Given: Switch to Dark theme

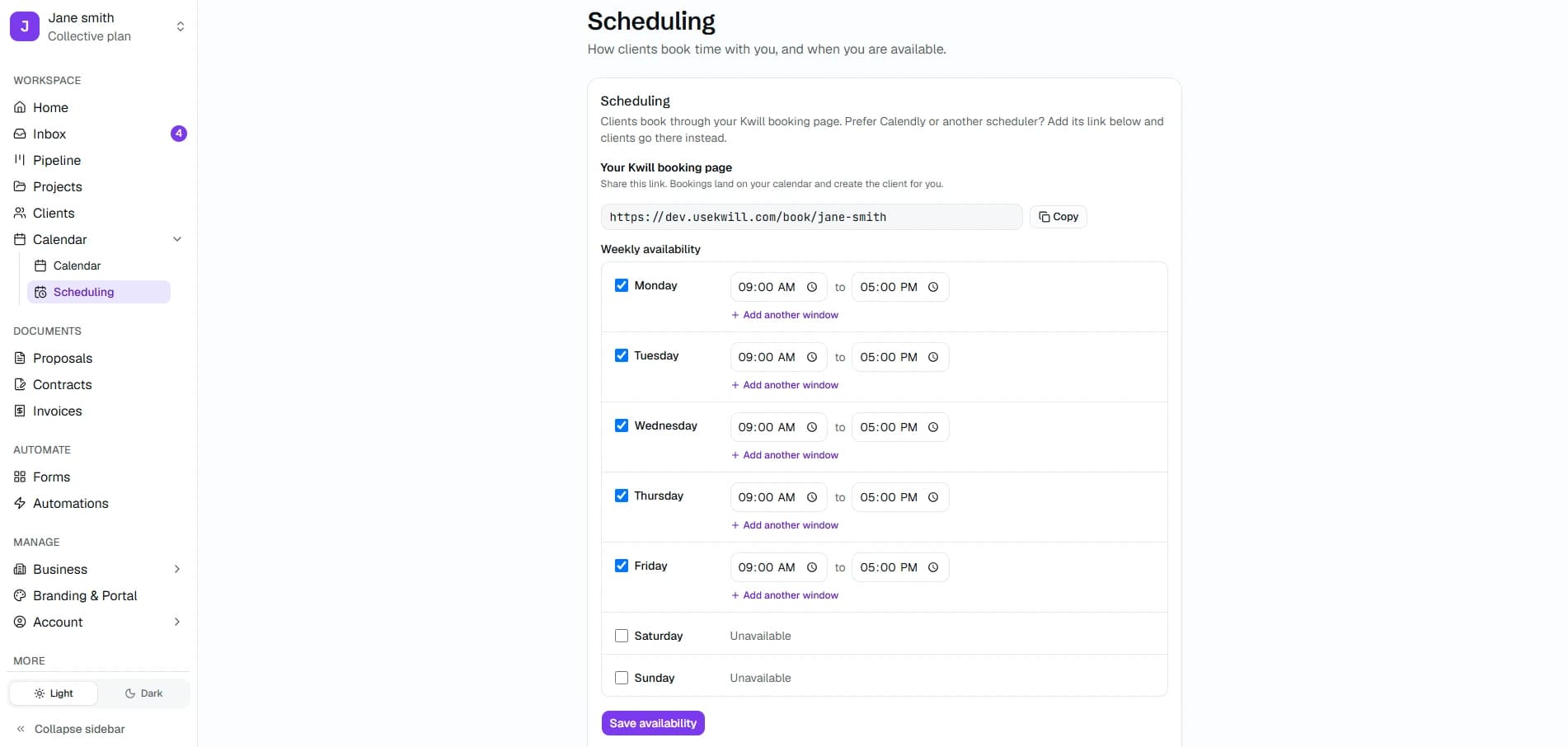Looking at the screenshot, I should (143, 693).
